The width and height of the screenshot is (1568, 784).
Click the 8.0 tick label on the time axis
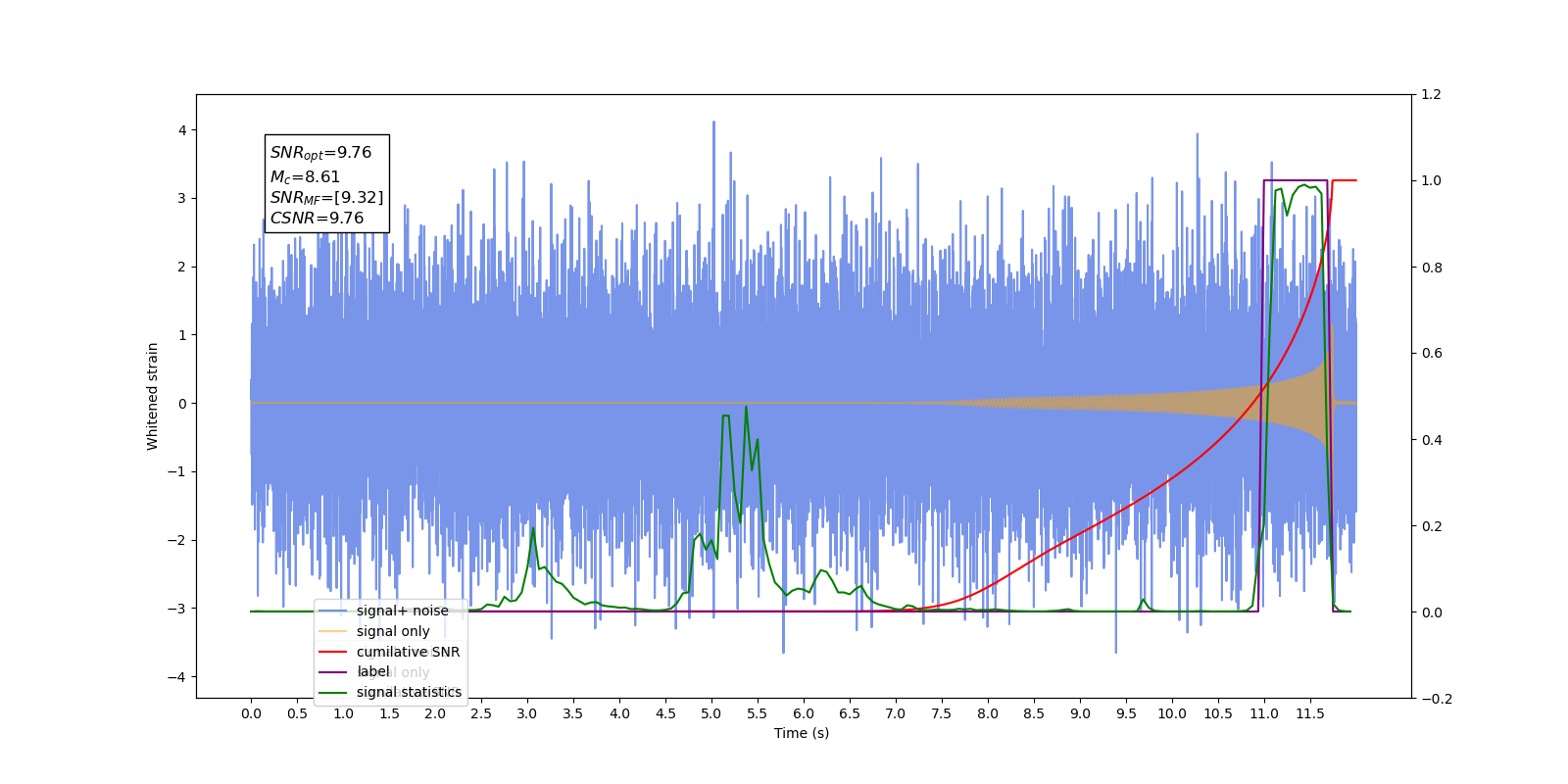point(988,713)
